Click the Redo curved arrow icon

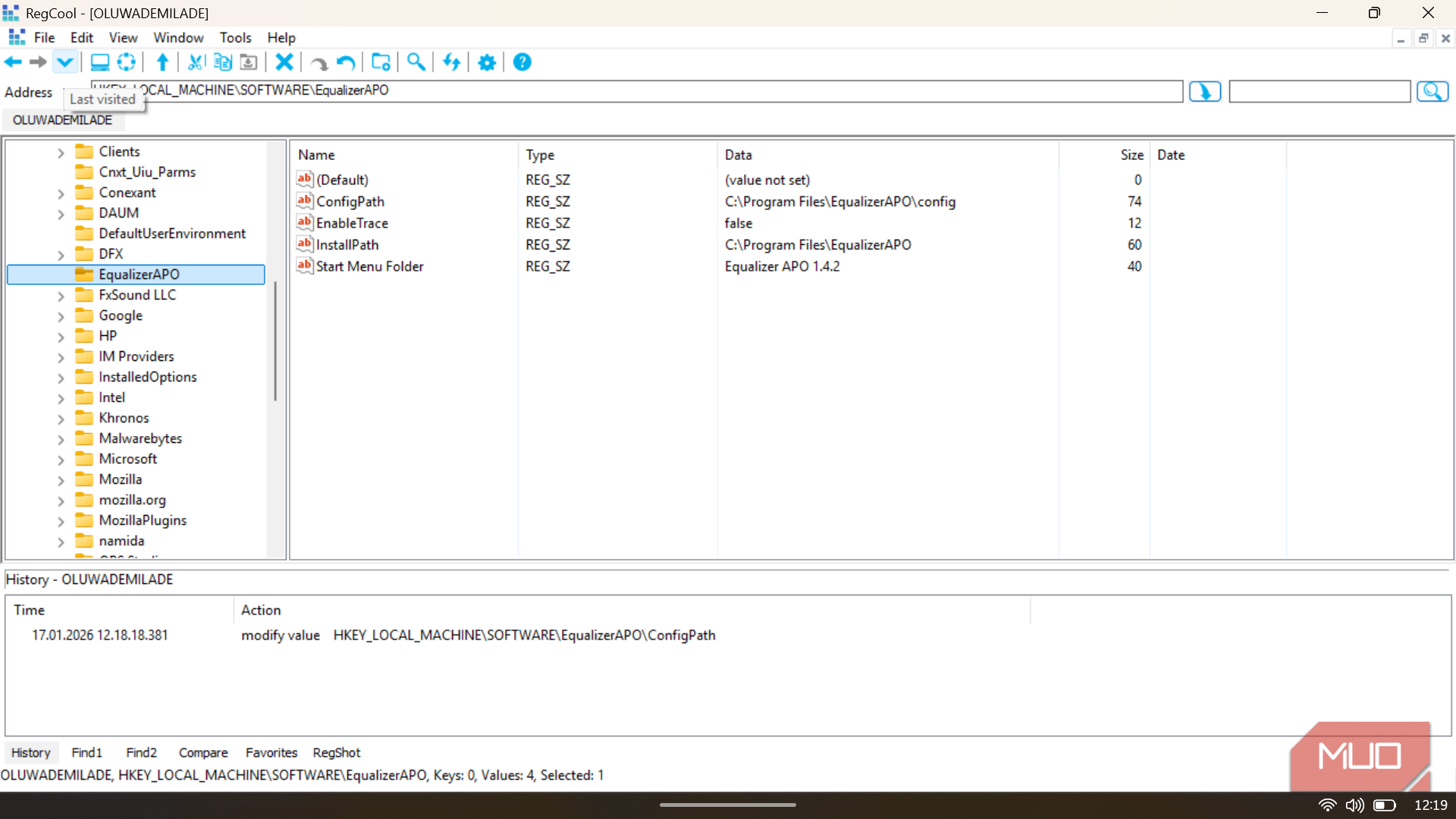tap(319, 62)
